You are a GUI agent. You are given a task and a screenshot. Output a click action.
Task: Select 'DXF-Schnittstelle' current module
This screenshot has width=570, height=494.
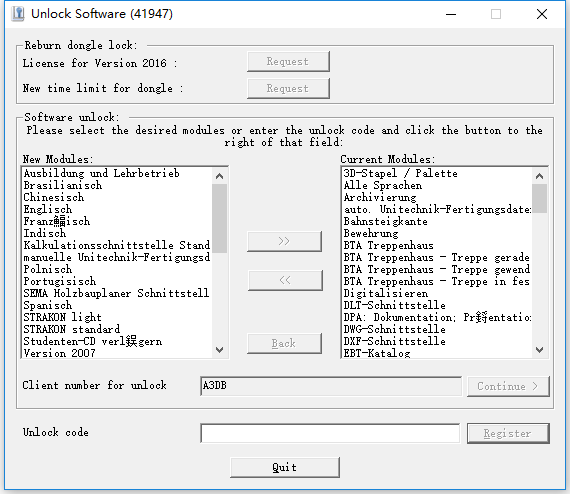pyautogui.click(x=437, y=341)
